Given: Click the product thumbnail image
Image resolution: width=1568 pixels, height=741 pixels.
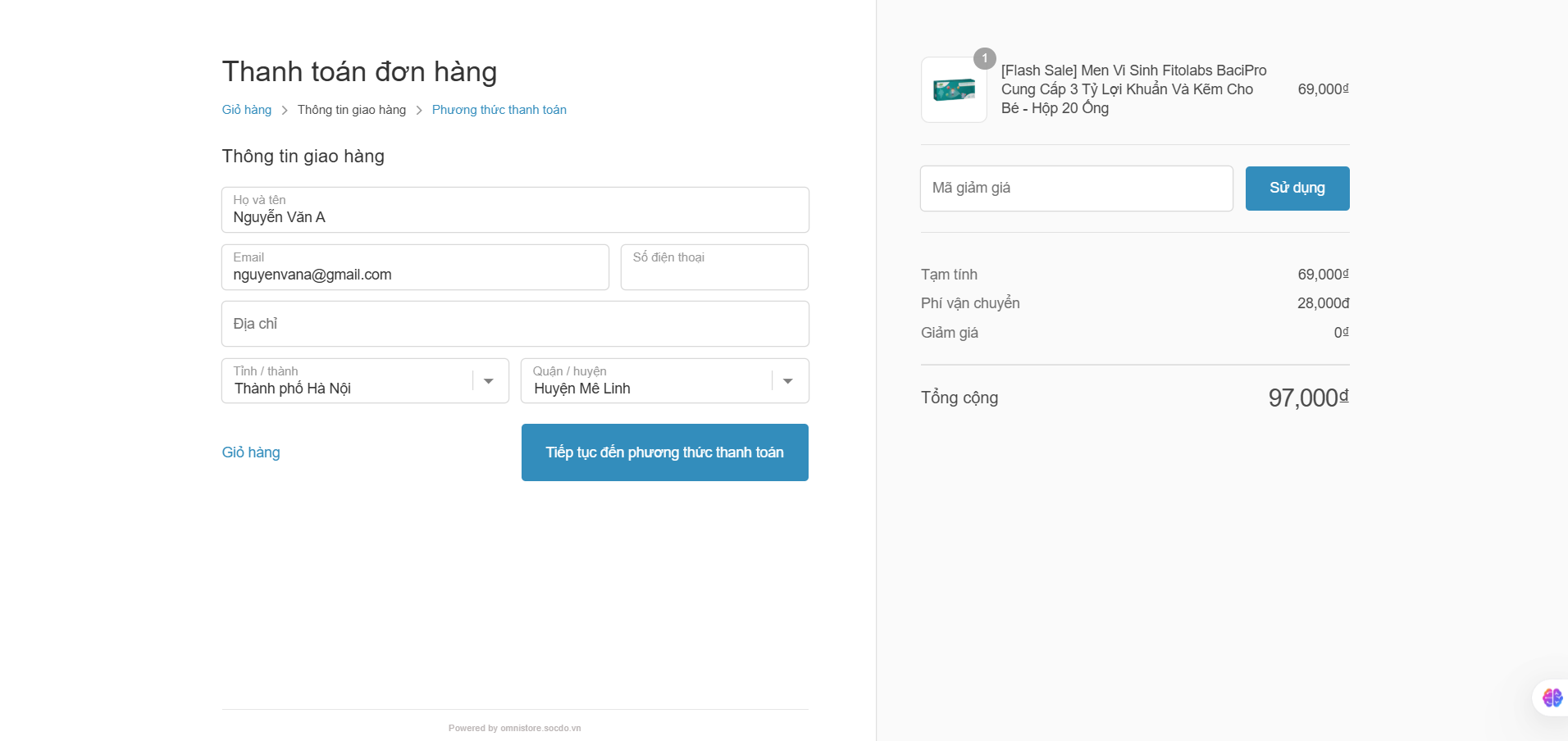Looking at the screenshot, I should 954,90.
